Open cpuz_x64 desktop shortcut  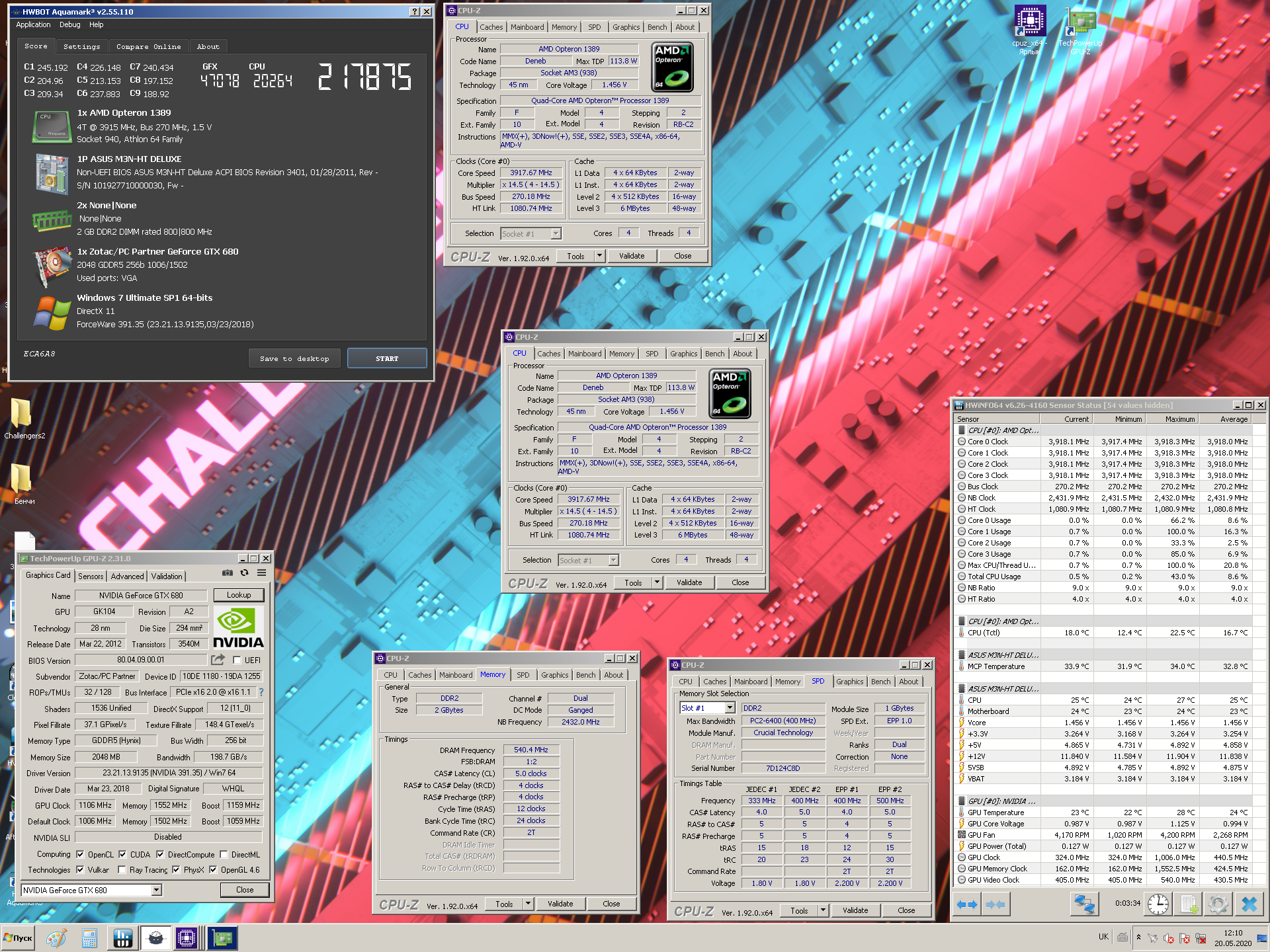point(1030,30)
